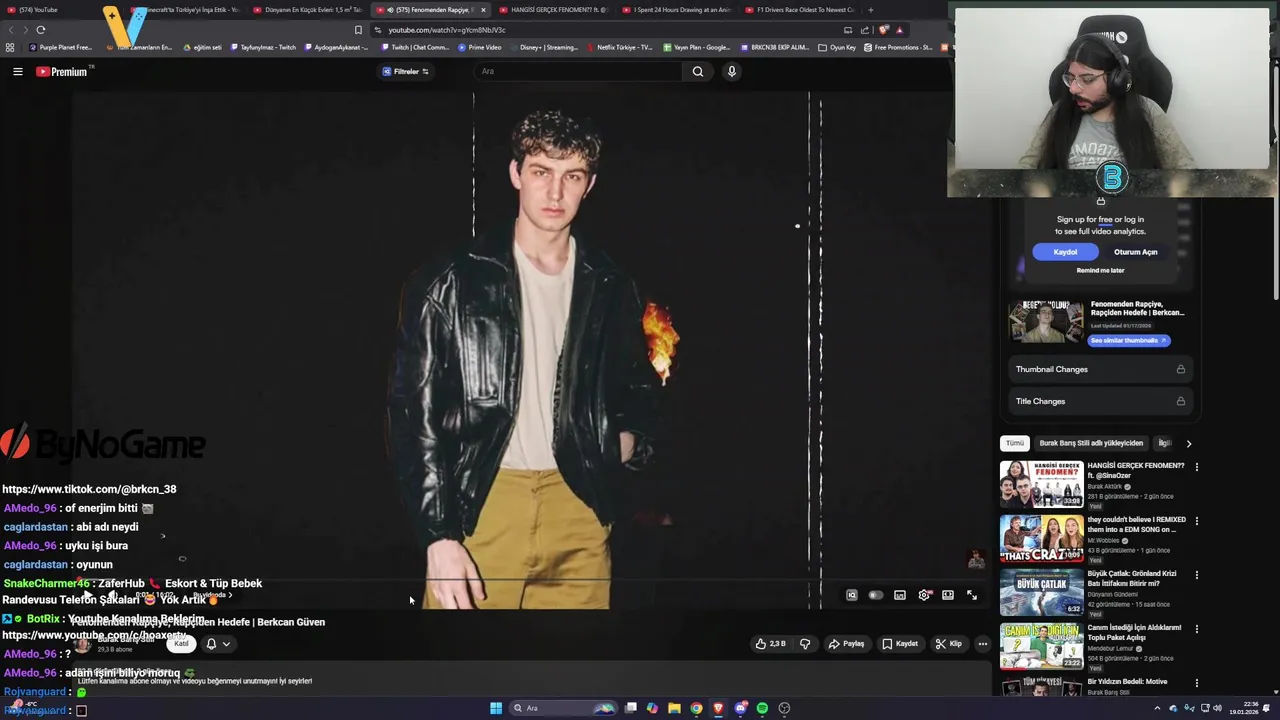Open notification bell dropdown for channel

point(217,644)
